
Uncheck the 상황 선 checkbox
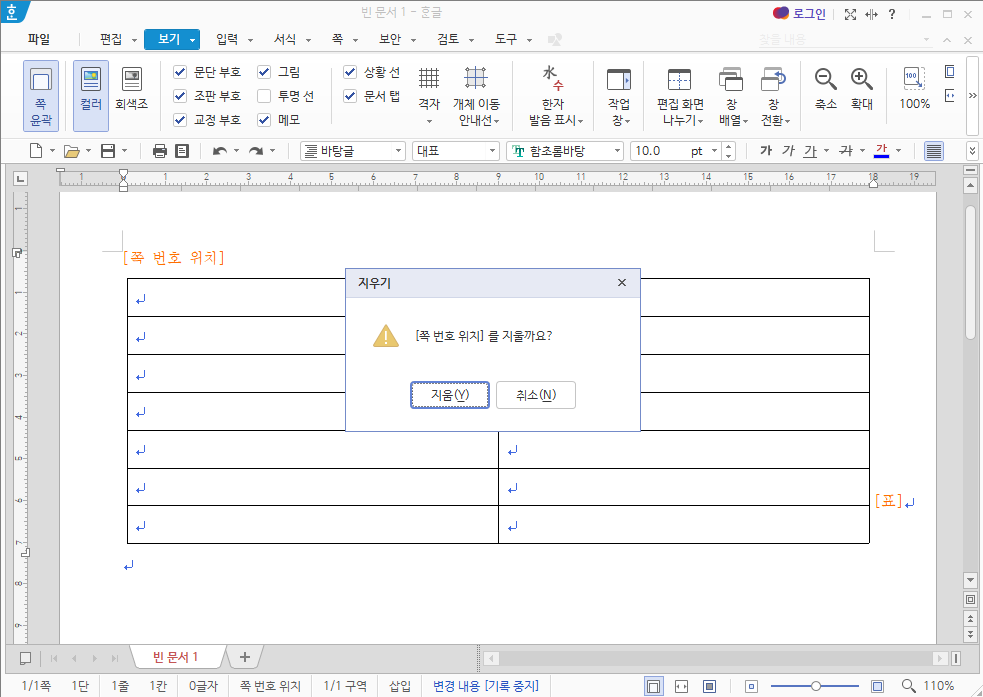350,72
